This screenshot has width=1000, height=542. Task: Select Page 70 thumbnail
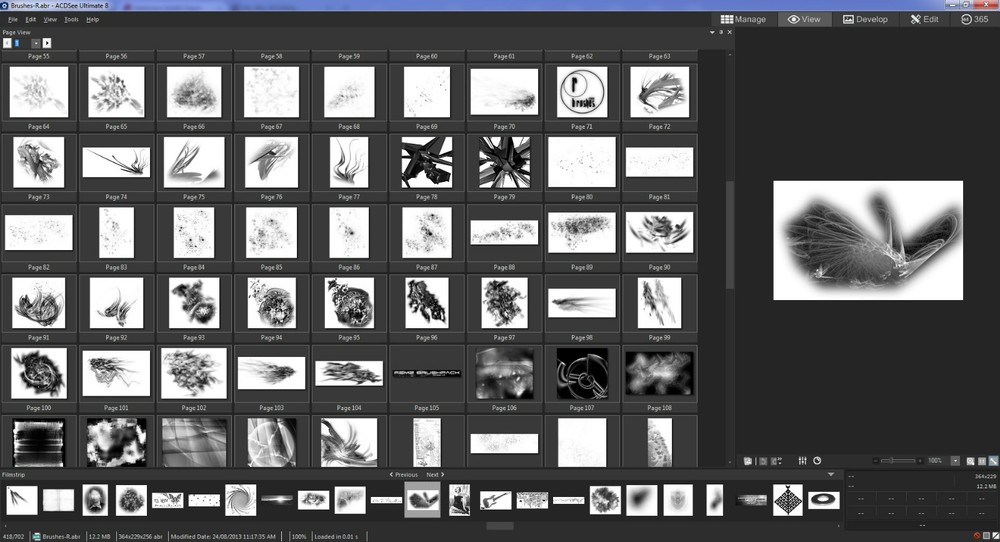point(504,162)
